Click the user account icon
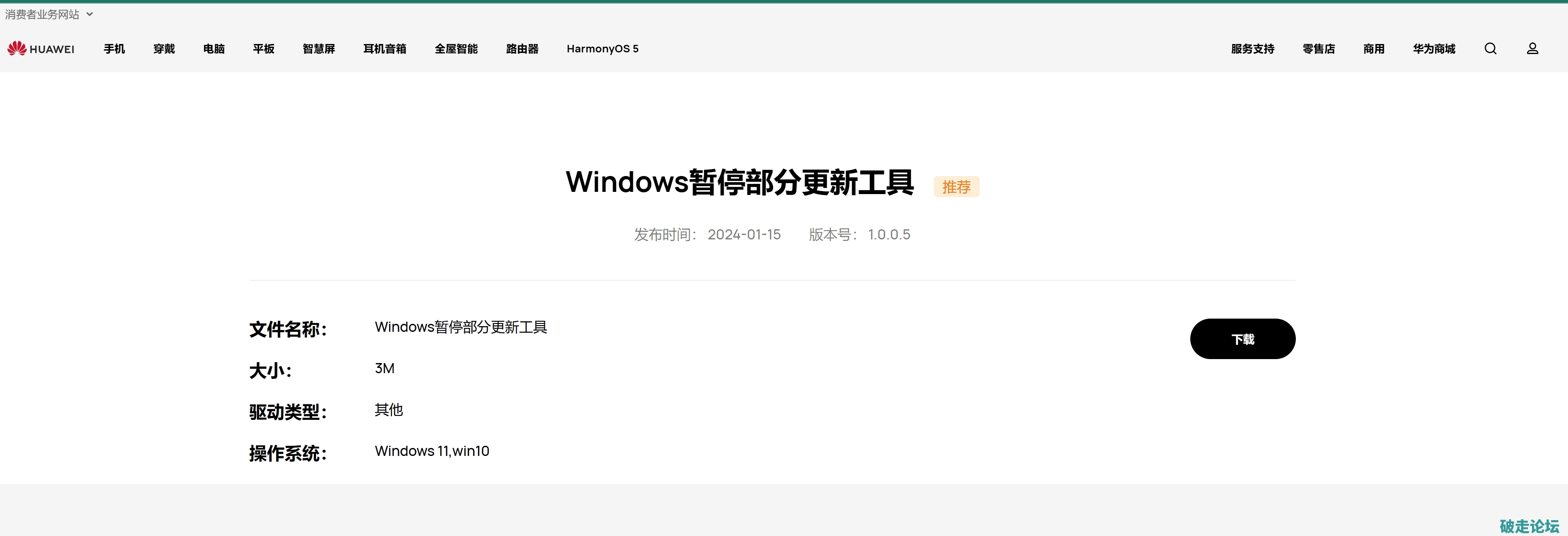The height and width of the screenshot is (536, 1568). pyautogui.click(x=1532, y=49)
